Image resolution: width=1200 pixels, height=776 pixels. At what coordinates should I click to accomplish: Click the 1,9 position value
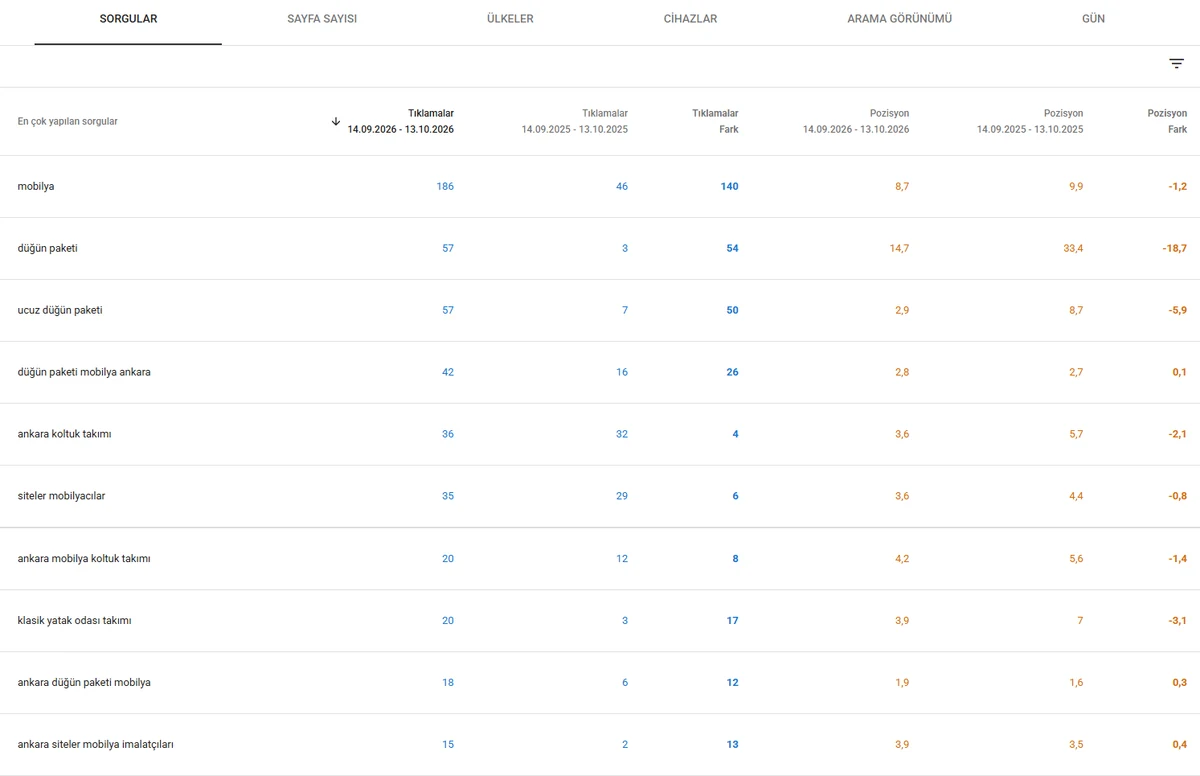click(x=902, y=682)
